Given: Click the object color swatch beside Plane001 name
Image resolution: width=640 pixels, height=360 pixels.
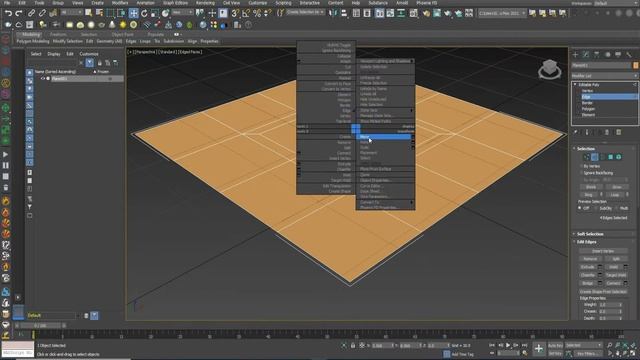Looking at the screenshot, I should coord(636,65).
